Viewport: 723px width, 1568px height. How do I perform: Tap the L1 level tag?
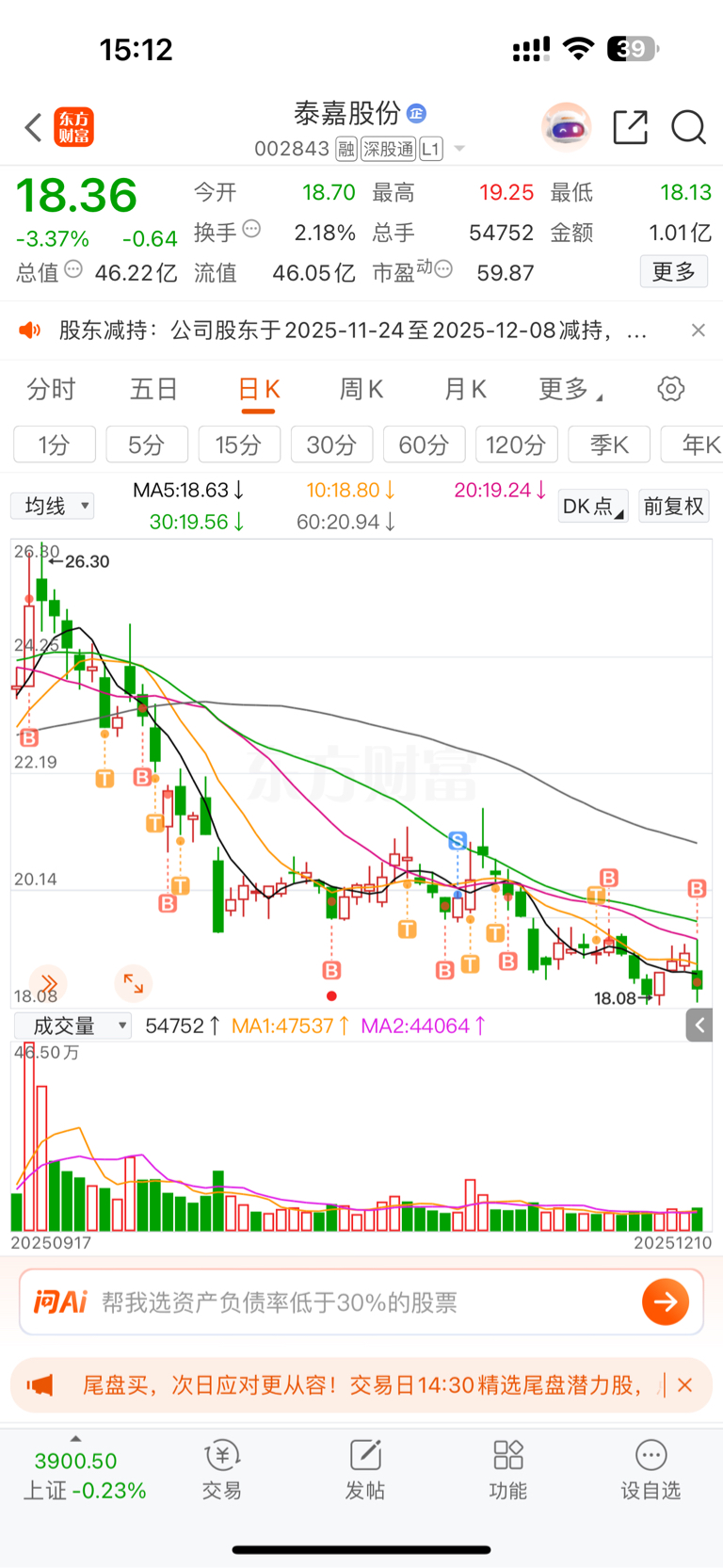(x=431, y=149)
